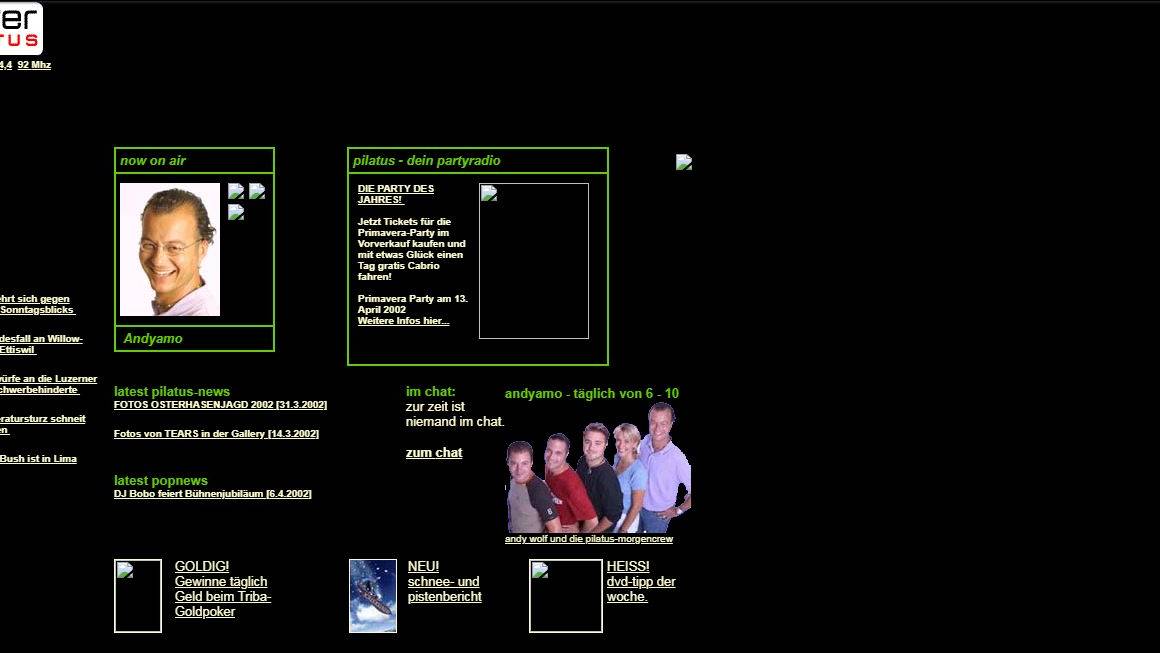Follow the 'Weitere Infos hier...' link
The width and height of the screenshot is (1160, 653).
coord(402,320)
